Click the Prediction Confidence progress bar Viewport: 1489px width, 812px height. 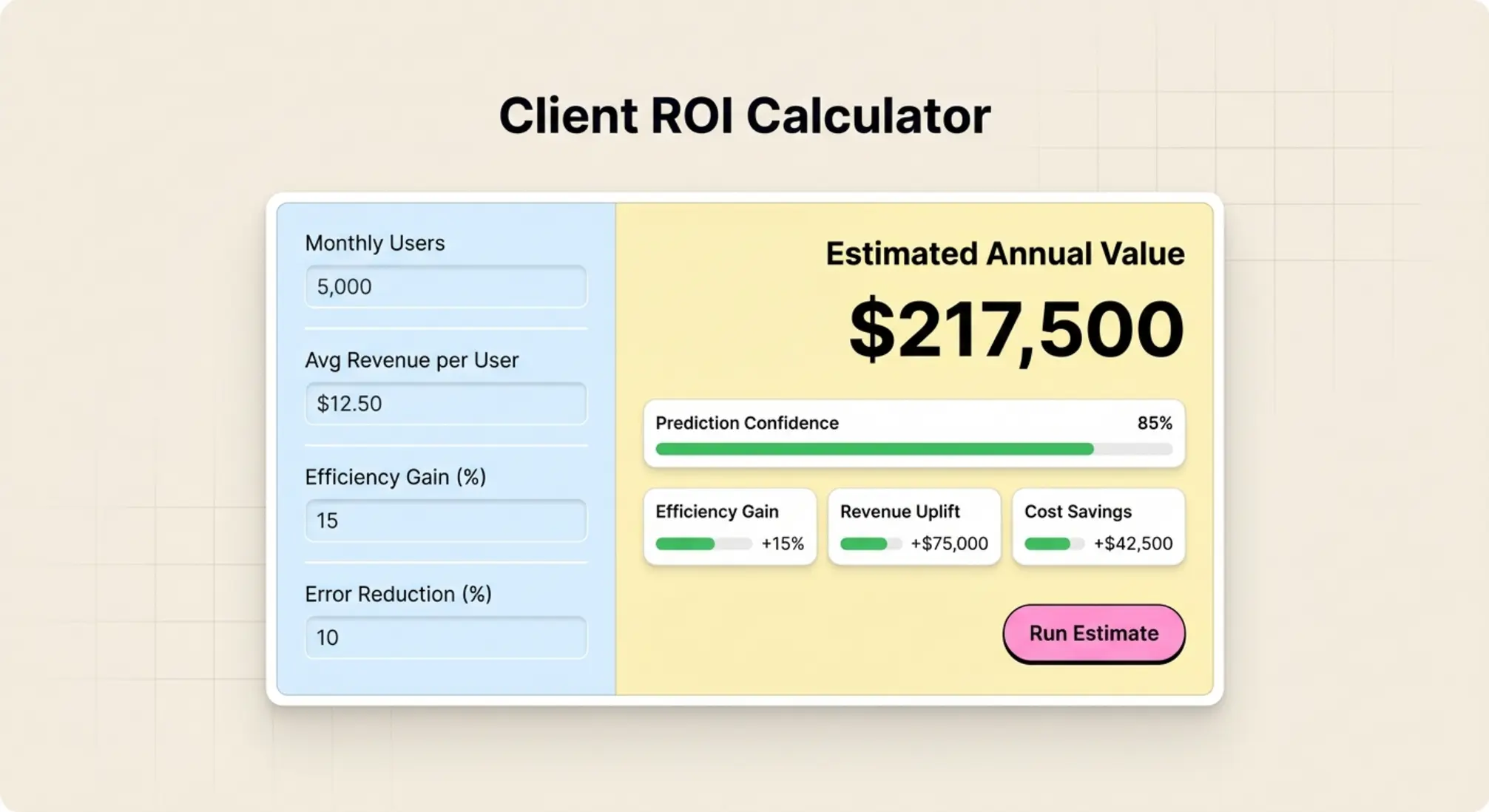(915, 450)
